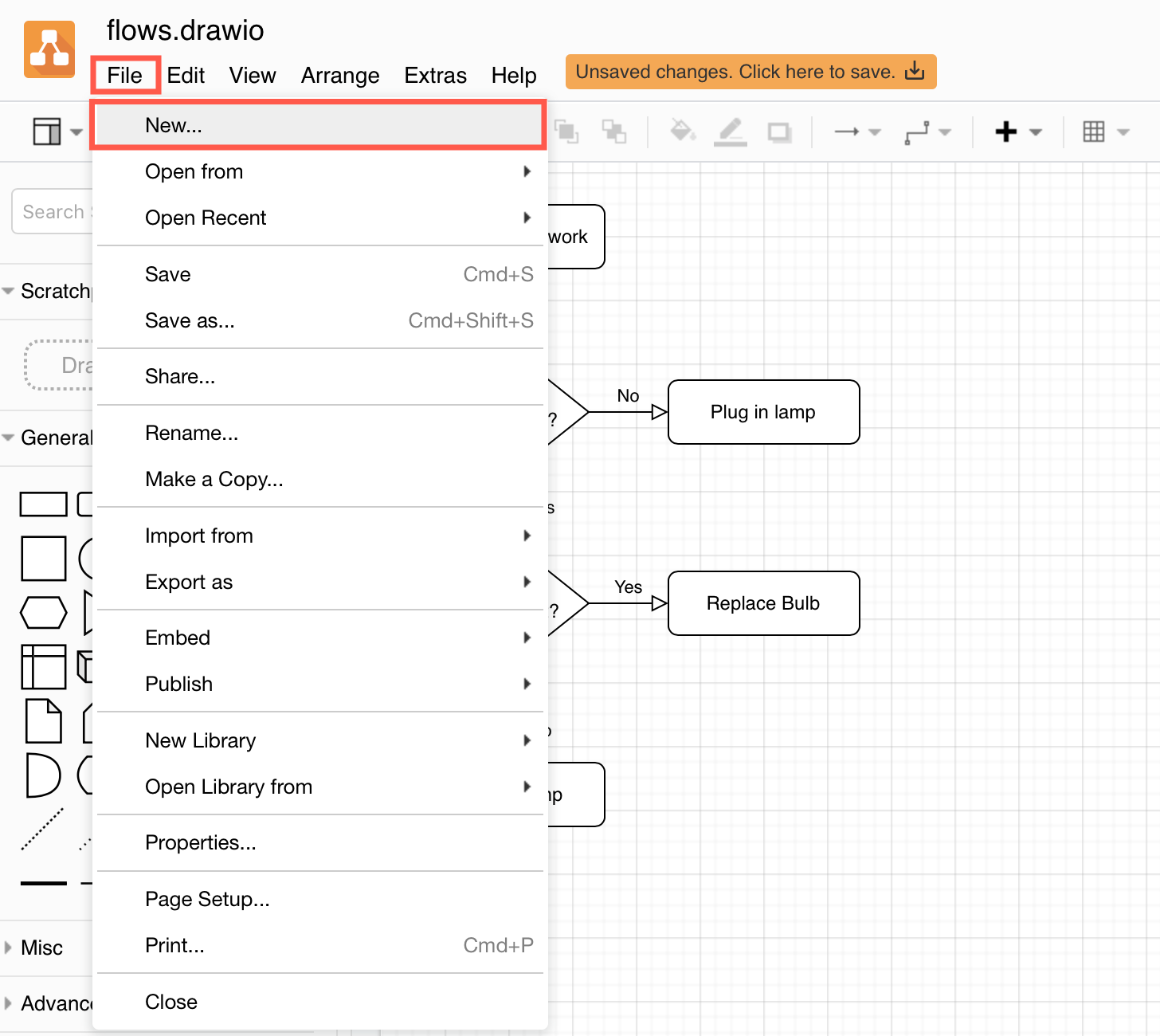
Task: Select the rectangle shape in General panel
Action: point(44,504)
